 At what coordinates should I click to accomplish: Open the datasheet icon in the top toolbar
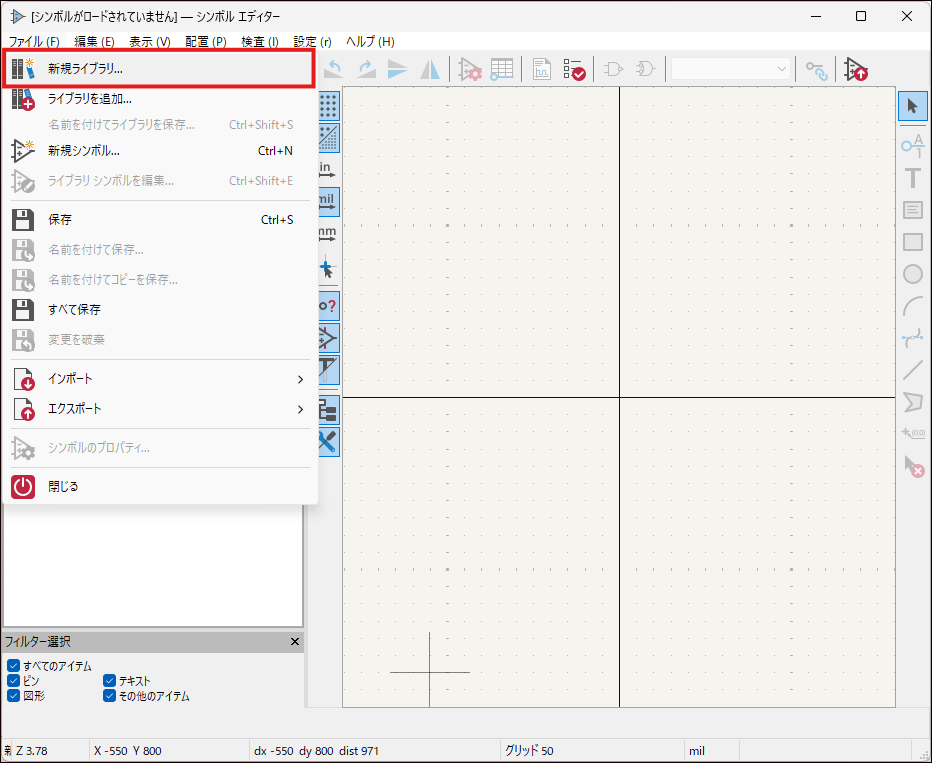pyautogui.click(x=542, y=69)
